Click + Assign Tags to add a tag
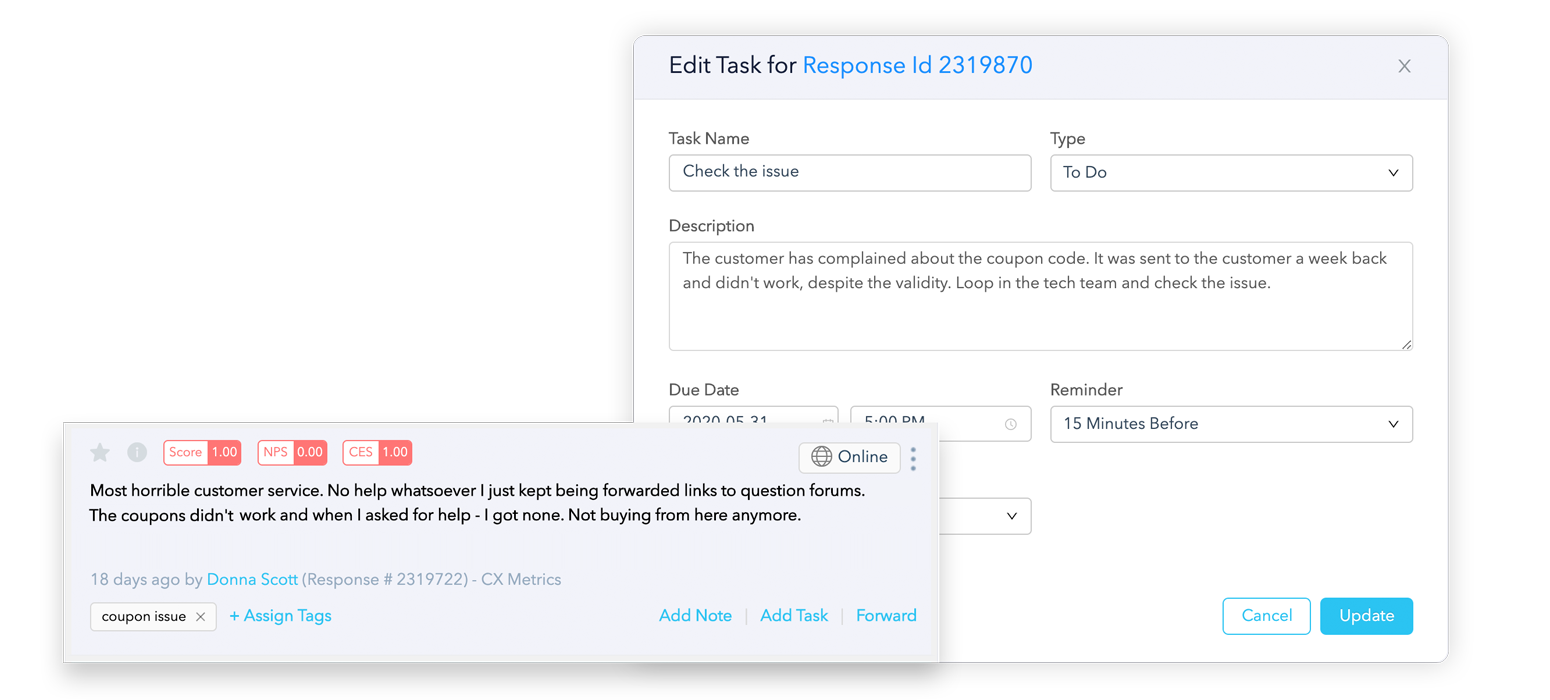This screenshot has width=1550, height=700. click(280, 615)
